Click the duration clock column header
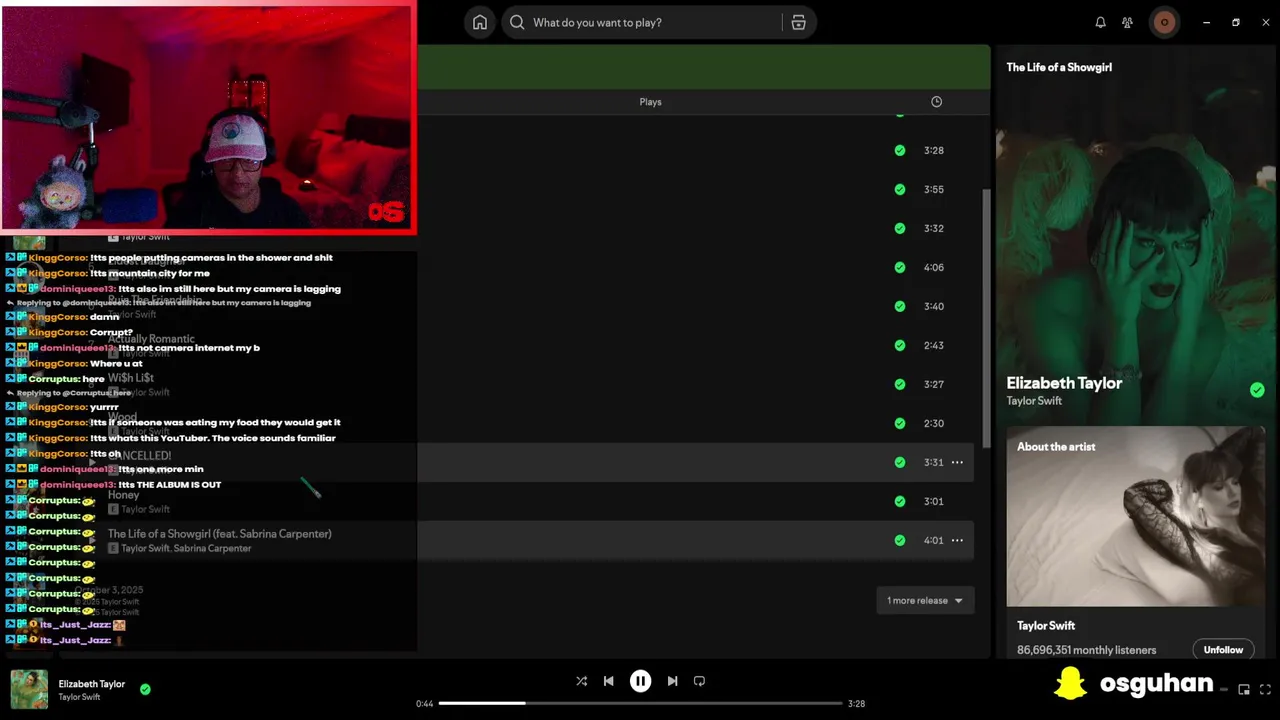This screenshot has width=1280, height=720. click(936, 102)
